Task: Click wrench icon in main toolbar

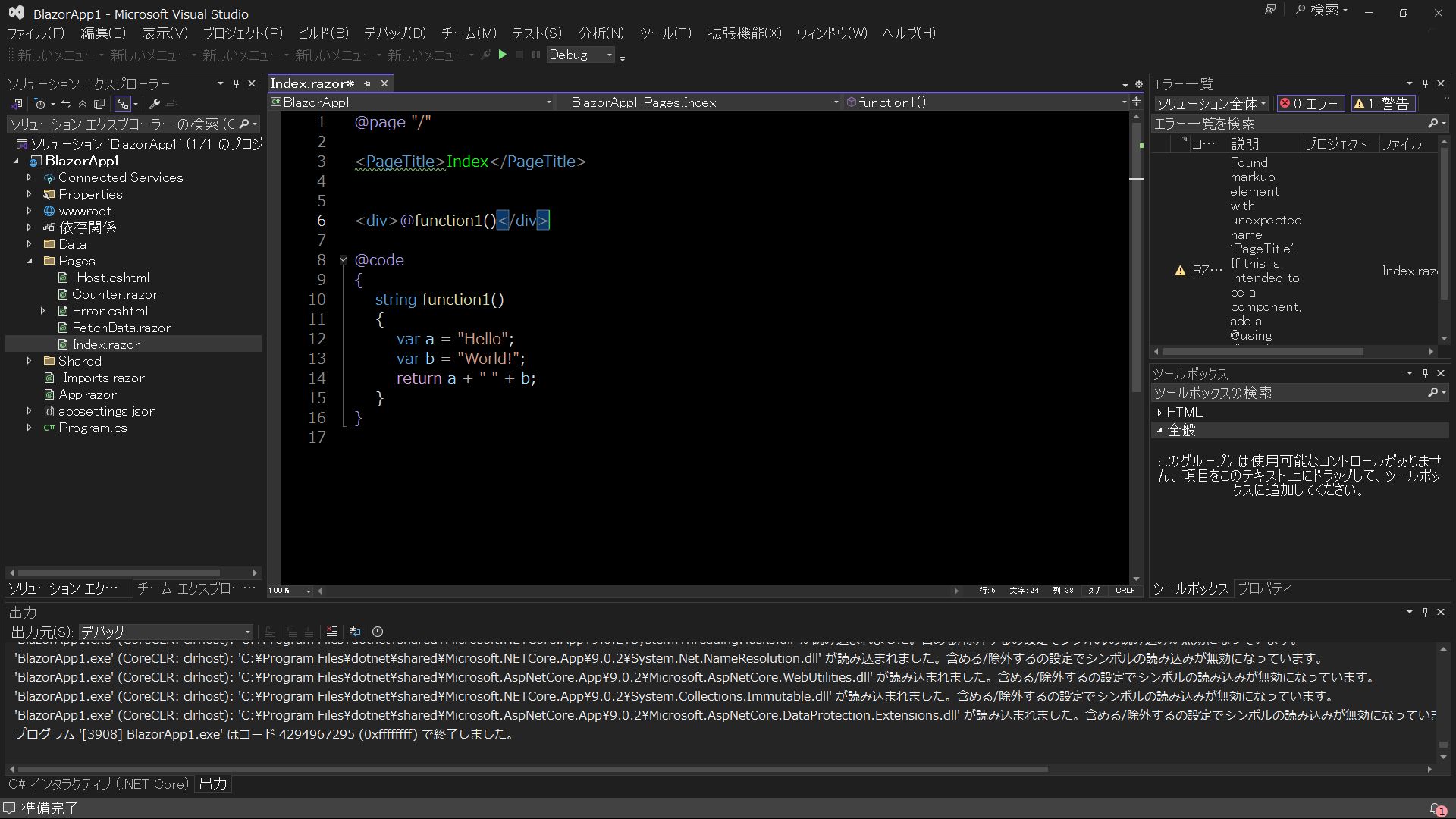Action: (486, 55)
